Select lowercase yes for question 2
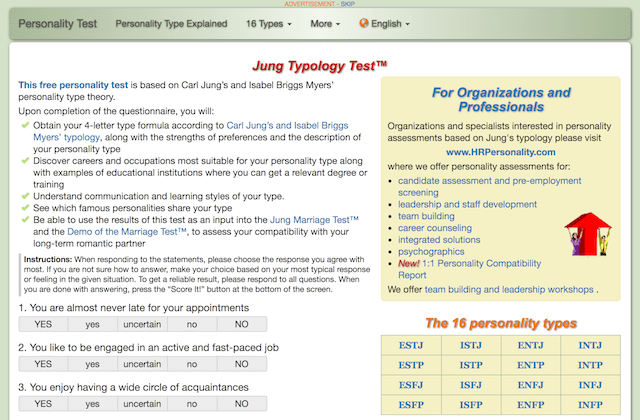This screenshot has width=640, height=420. pyautogui.click(x=93, y=364)
